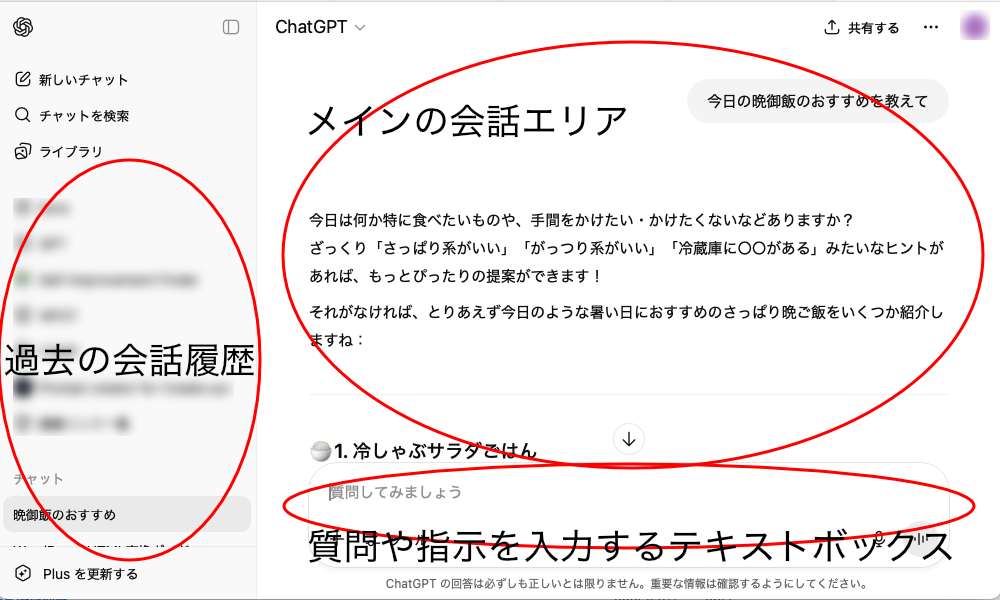The width and height of the screenshot is (1000, 600).
Task: Open the three-dot more options menu
Action: [x=931, y=27]
